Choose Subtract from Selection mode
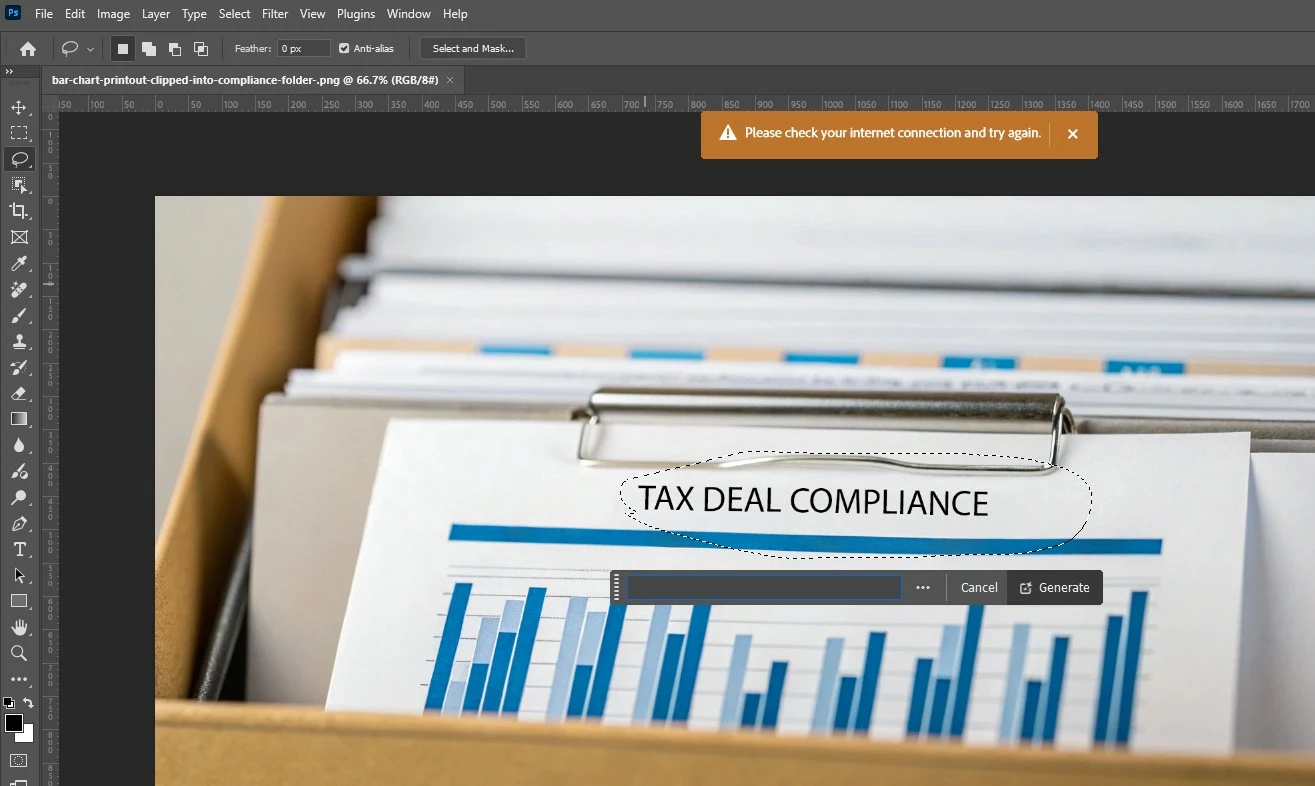This screenshot has width=1315, height=786. [175, 48]
